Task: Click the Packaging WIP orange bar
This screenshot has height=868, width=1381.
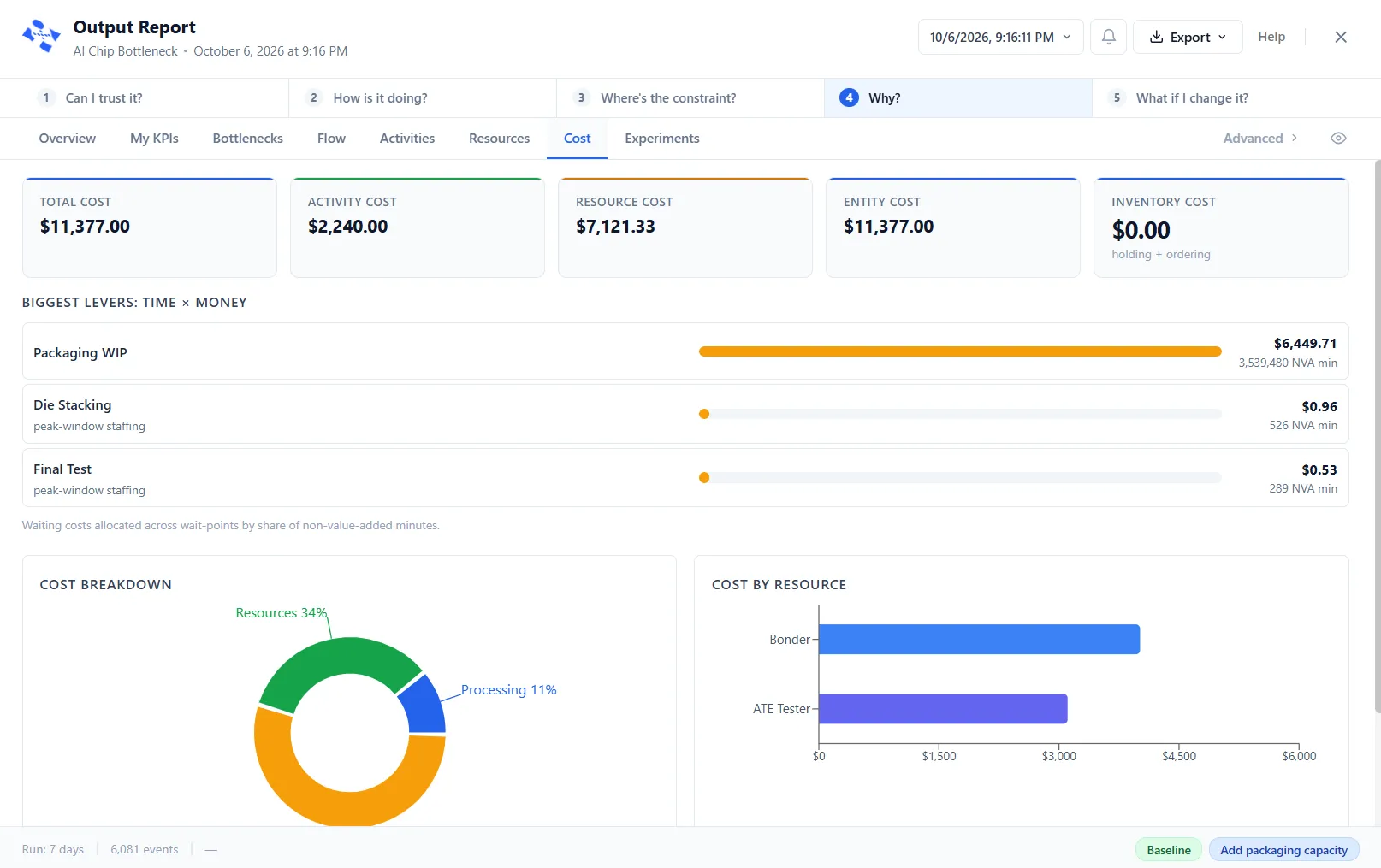Action: (x=960, y=351)
